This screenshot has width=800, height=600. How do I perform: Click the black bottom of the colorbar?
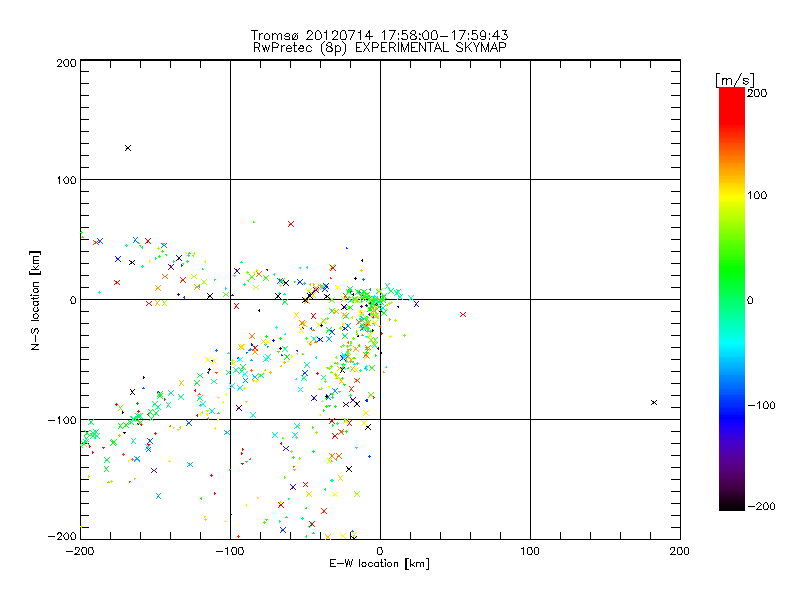coord(732,504)
